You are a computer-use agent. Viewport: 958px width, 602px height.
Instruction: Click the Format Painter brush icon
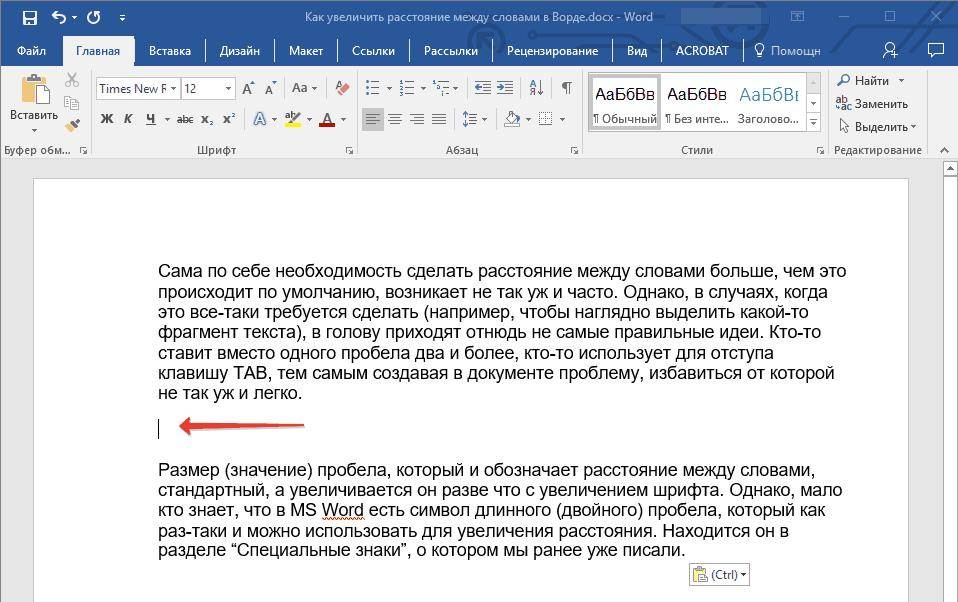(72, 125)
